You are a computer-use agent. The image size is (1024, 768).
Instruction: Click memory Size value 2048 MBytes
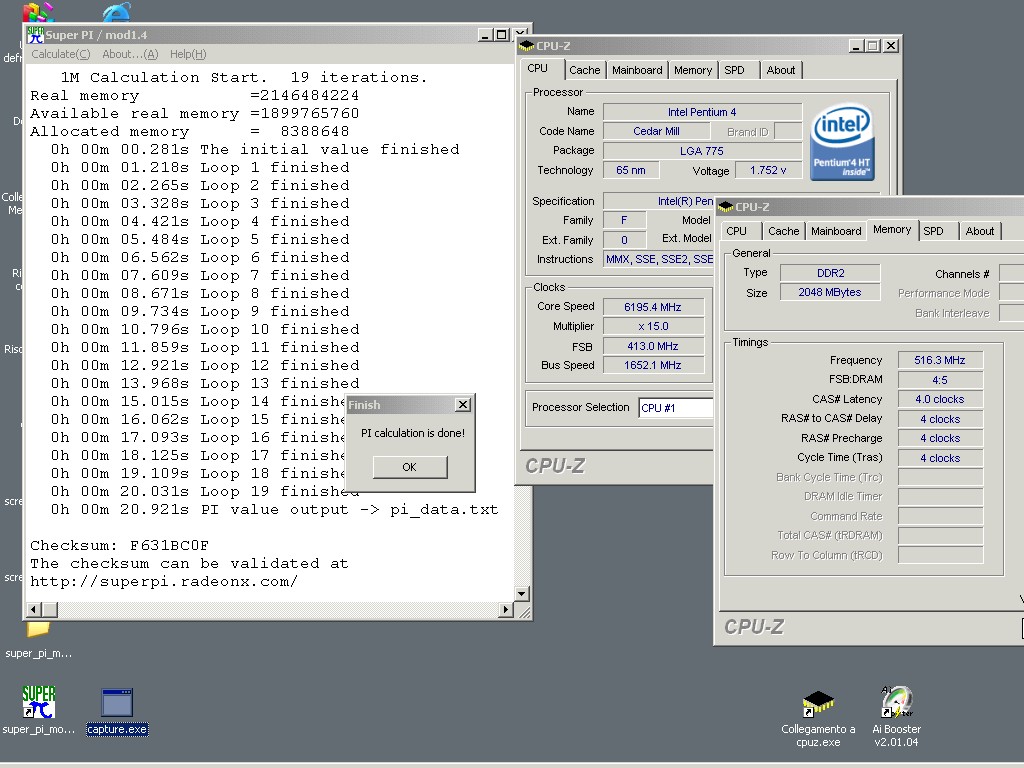pyautogui.click(x=830, y=293)
